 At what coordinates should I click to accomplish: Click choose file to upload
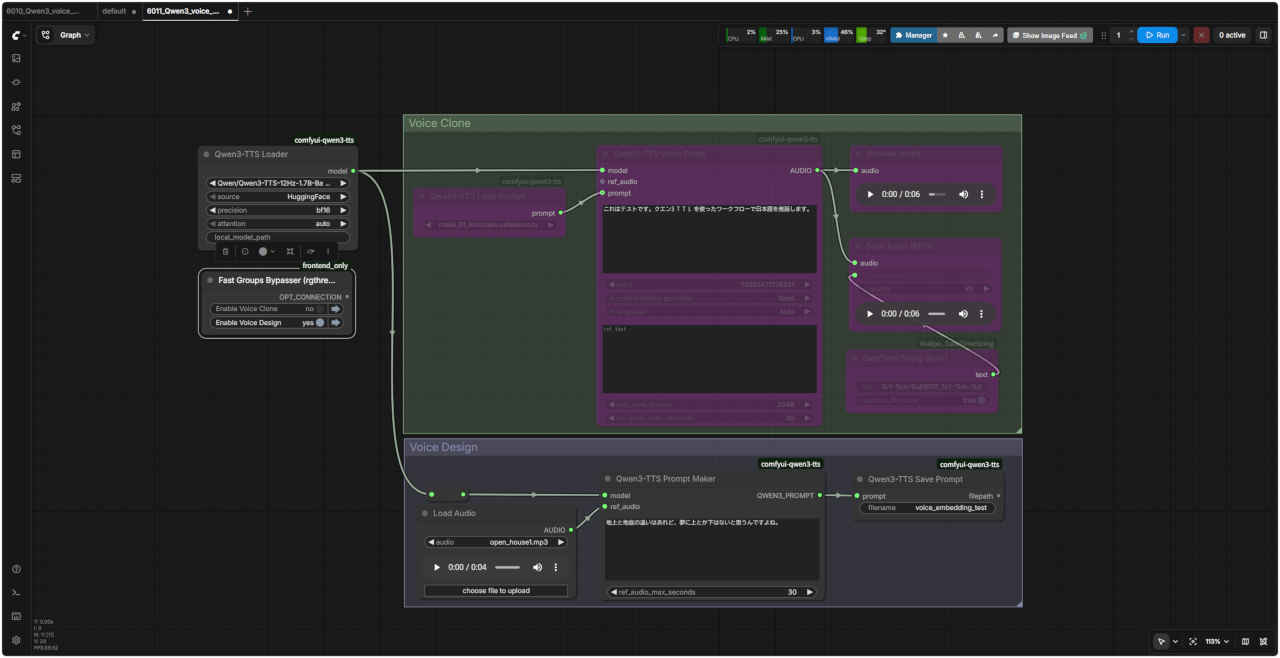(x=496, y=591)
